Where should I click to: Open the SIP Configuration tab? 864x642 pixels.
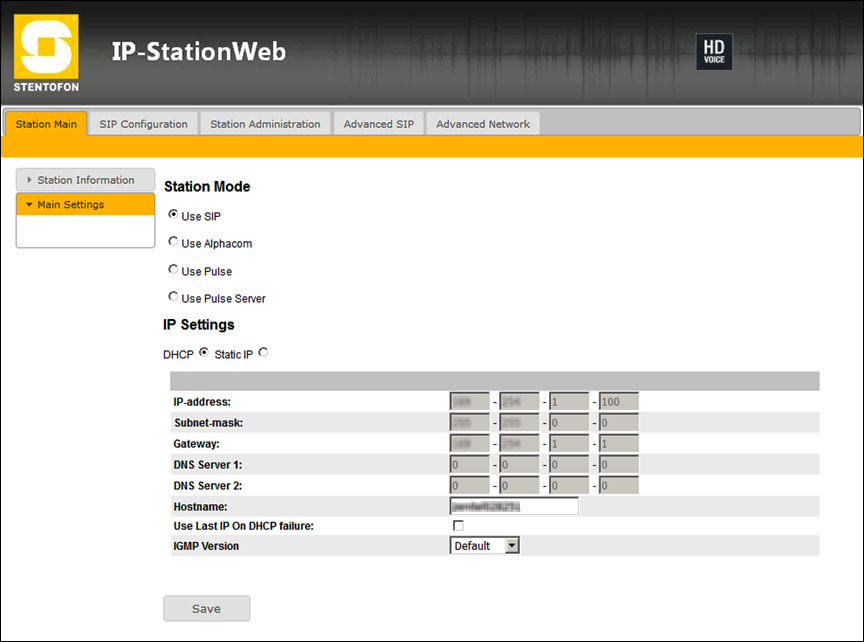tap(143, 124)
